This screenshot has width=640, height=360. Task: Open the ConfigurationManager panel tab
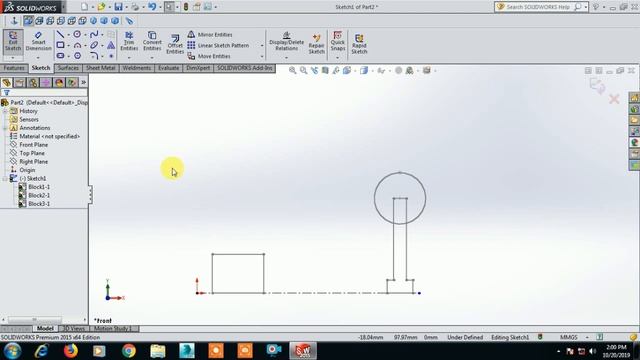33,82
